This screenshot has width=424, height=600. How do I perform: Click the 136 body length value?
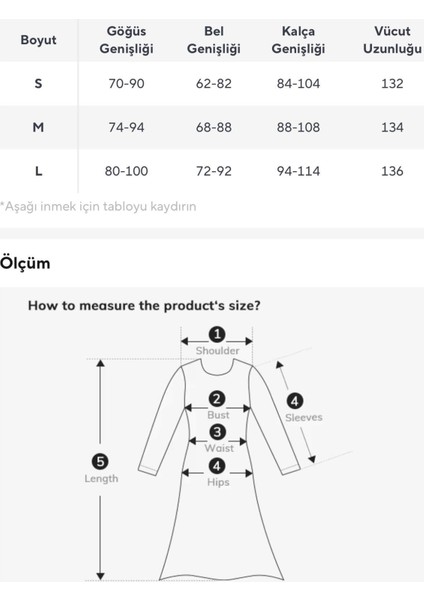[392, 171]
